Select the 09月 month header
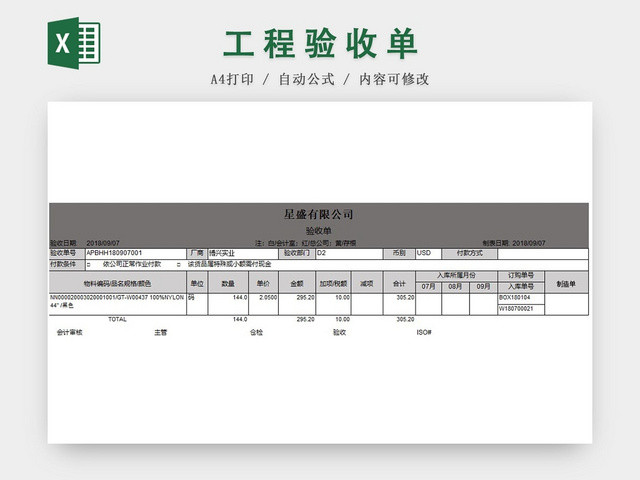This screenshot has height=480, width=640. click(x=483, y=287)
